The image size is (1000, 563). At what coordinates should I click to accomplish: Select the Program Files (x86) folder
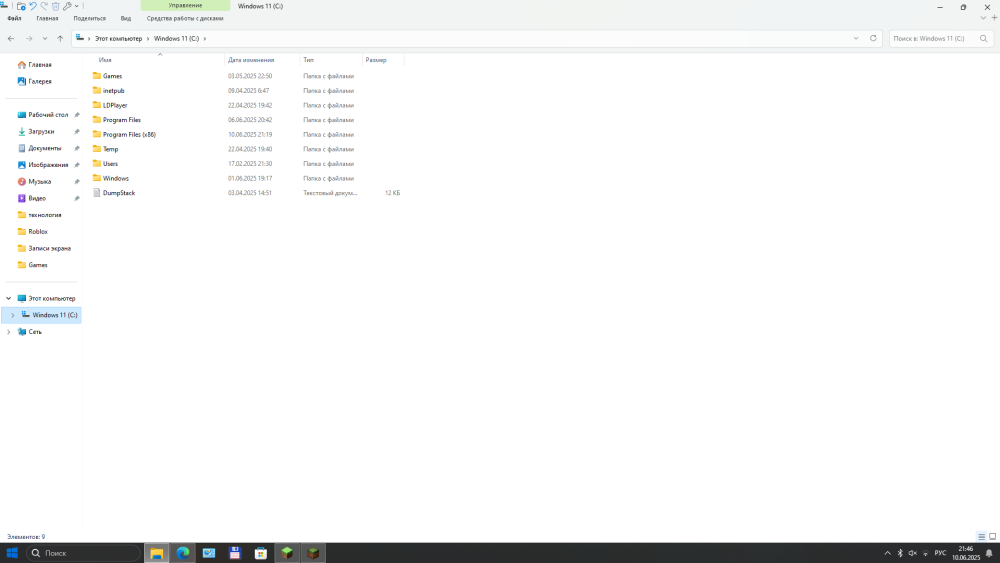tap(129, 135)
